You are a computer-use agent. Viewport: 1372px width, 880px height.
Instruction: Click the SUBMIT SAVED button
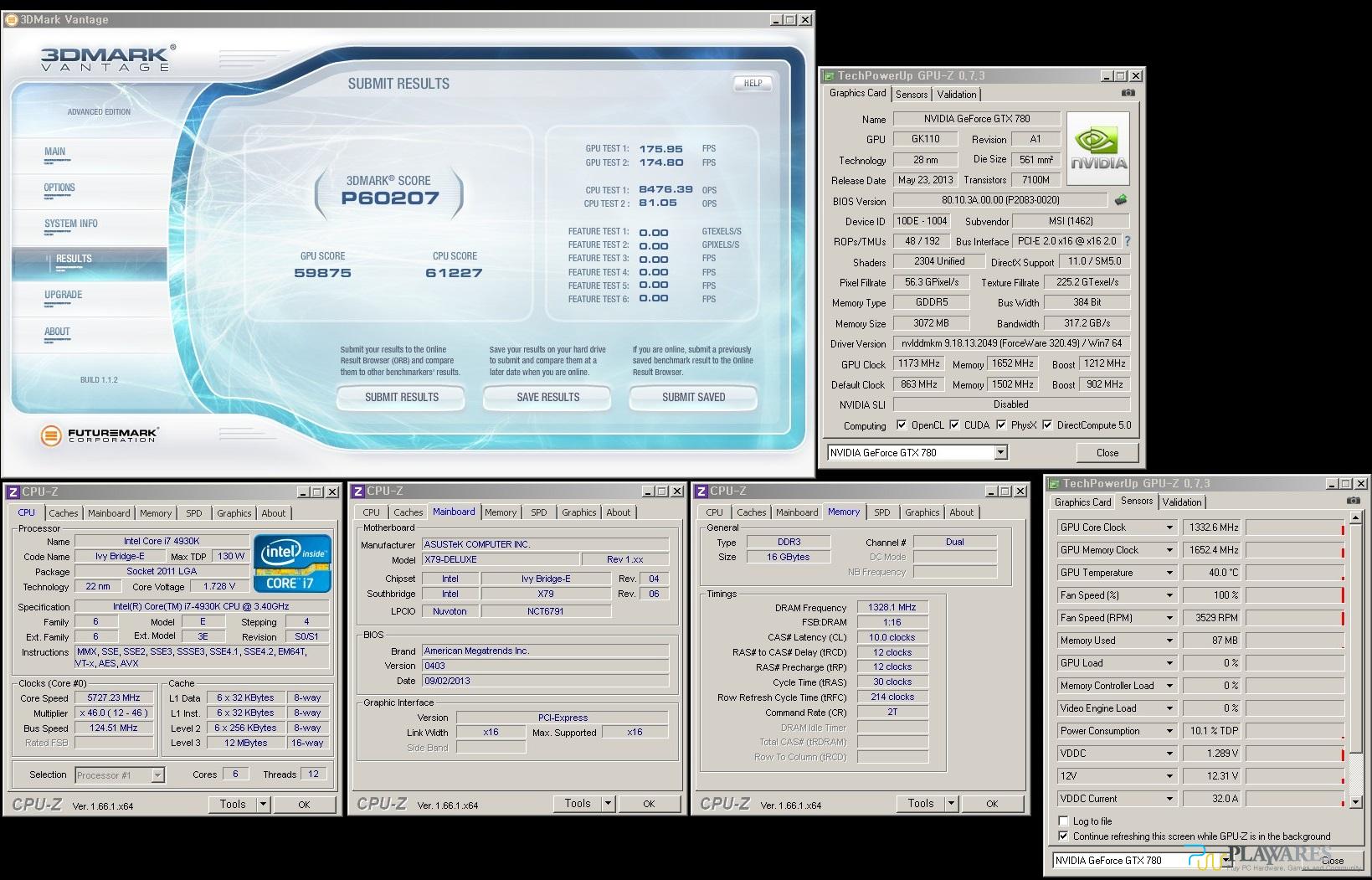click(694, 398)
